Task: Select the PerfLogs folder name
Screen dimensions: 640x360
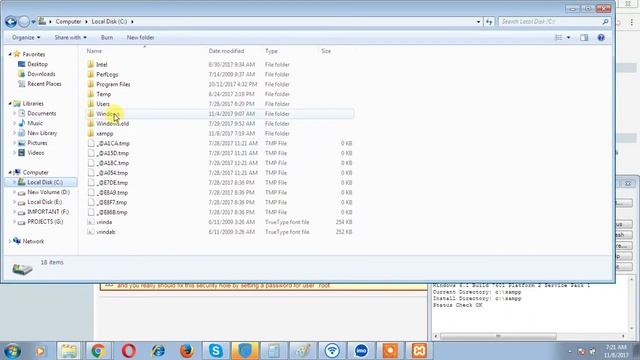Action: pos(107,74)
